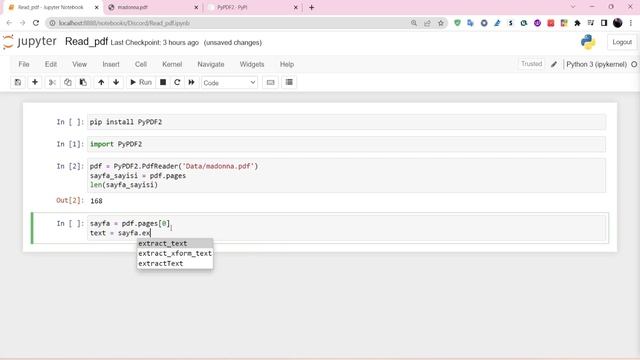
Task: Open the File menu
Action: tap(24, 64)
